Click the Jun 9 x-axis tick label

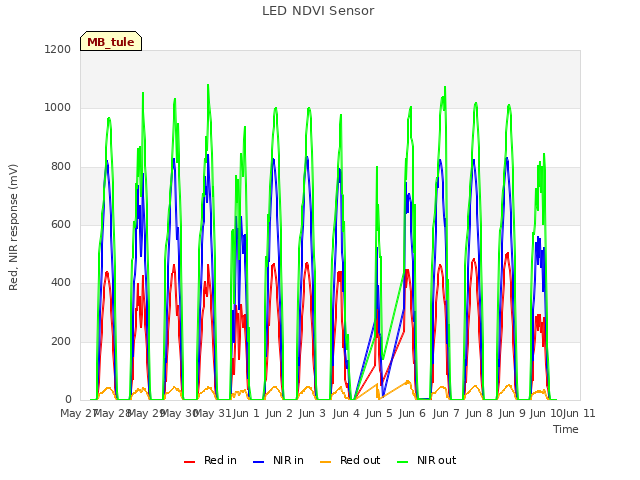(x=512, y=413)
